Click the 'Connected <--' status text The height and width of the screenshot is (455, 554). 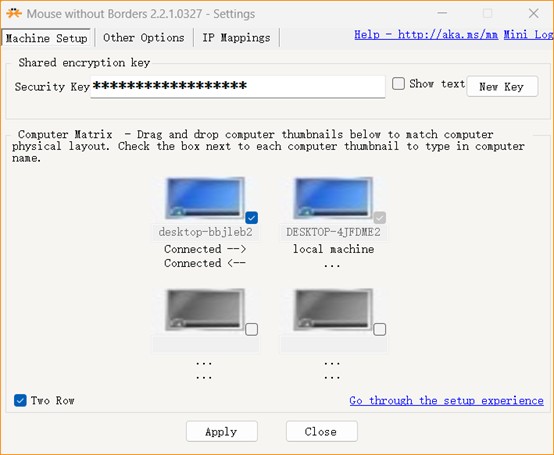(x=205, y=263)
